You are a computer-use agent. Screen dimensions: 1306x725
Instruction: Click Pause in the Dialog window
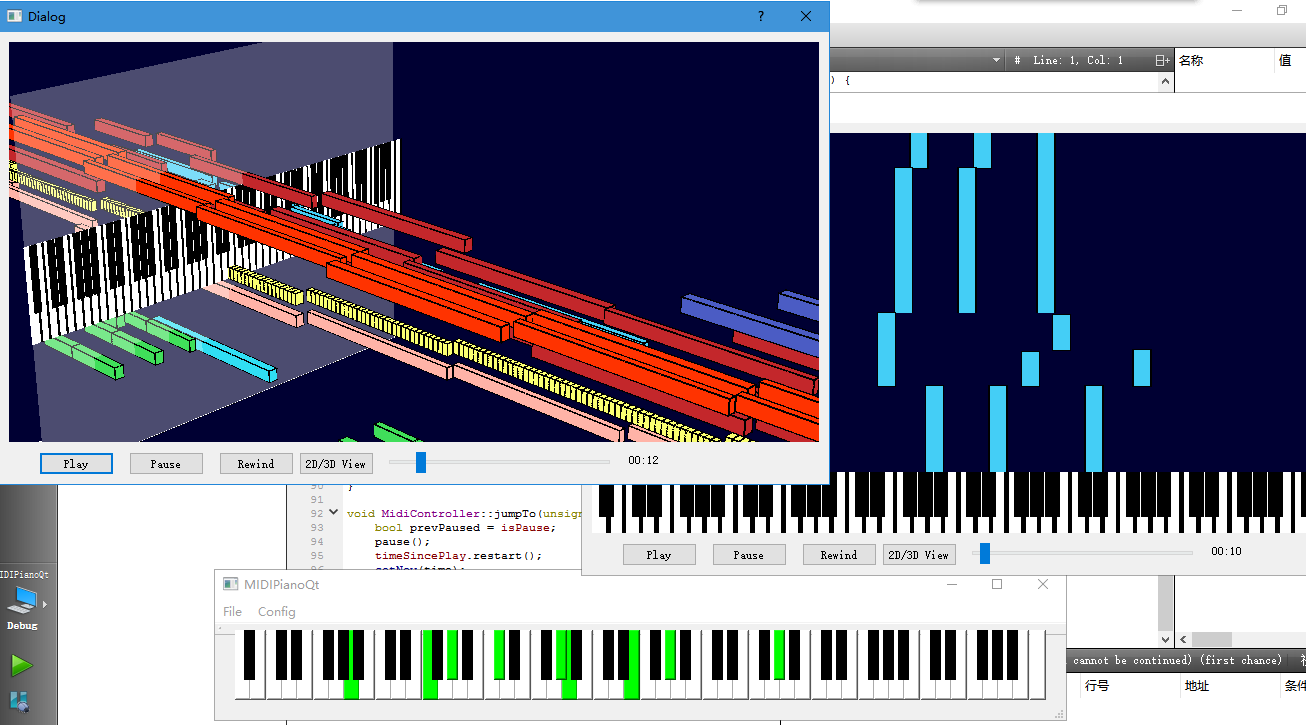pos(166,464)
